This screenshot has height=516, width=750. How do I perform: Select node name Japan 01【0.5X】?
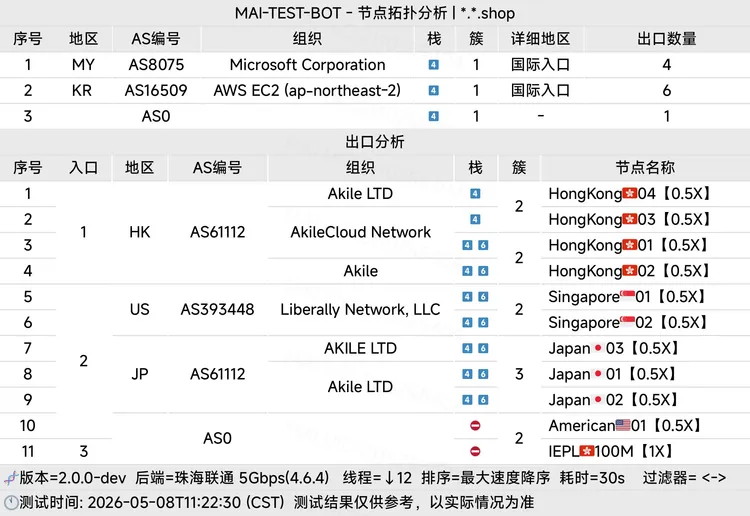tap(612, 374)
